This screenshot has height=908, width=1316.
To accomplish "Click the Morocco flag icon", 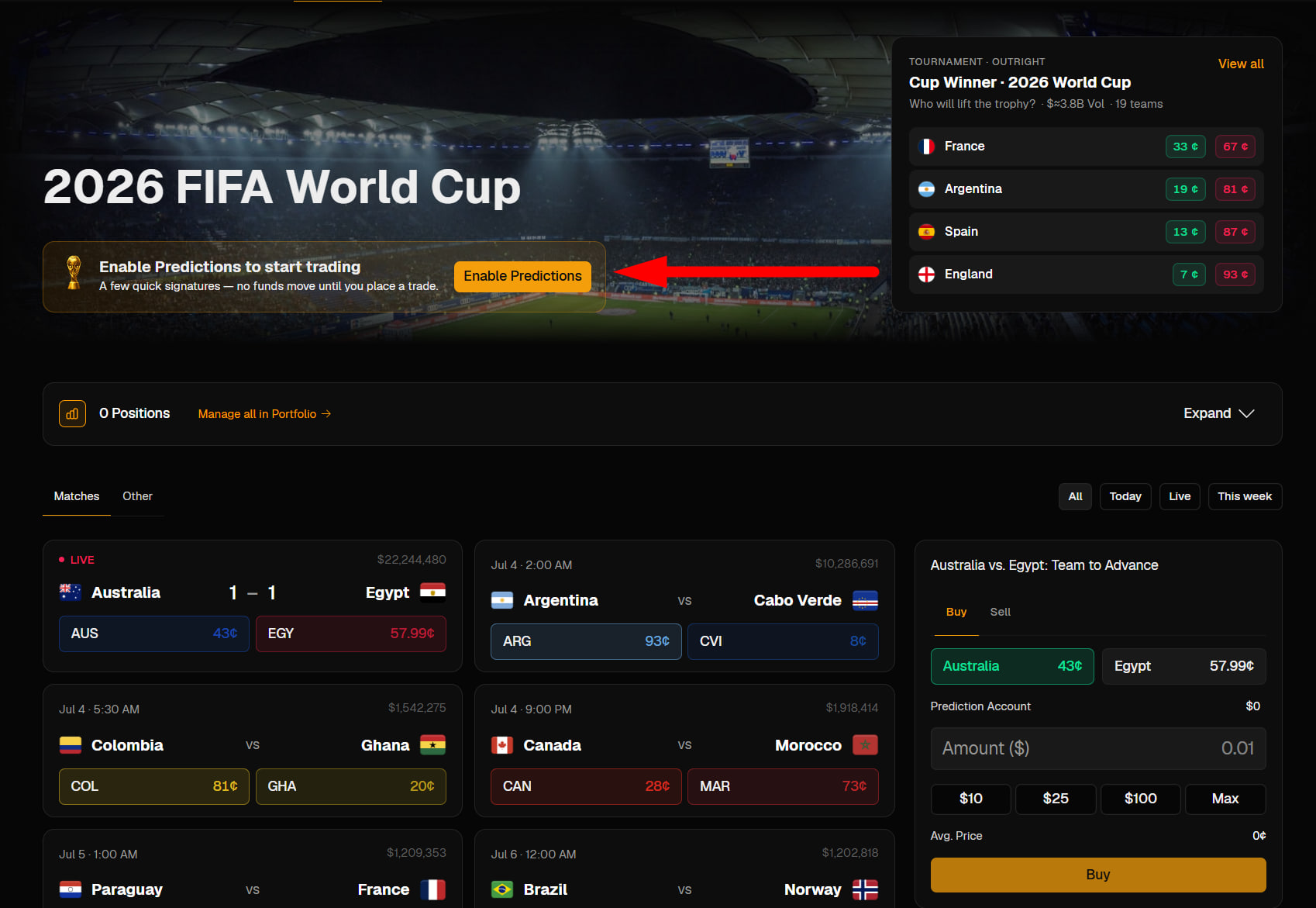I will click(x=865, y=745).
